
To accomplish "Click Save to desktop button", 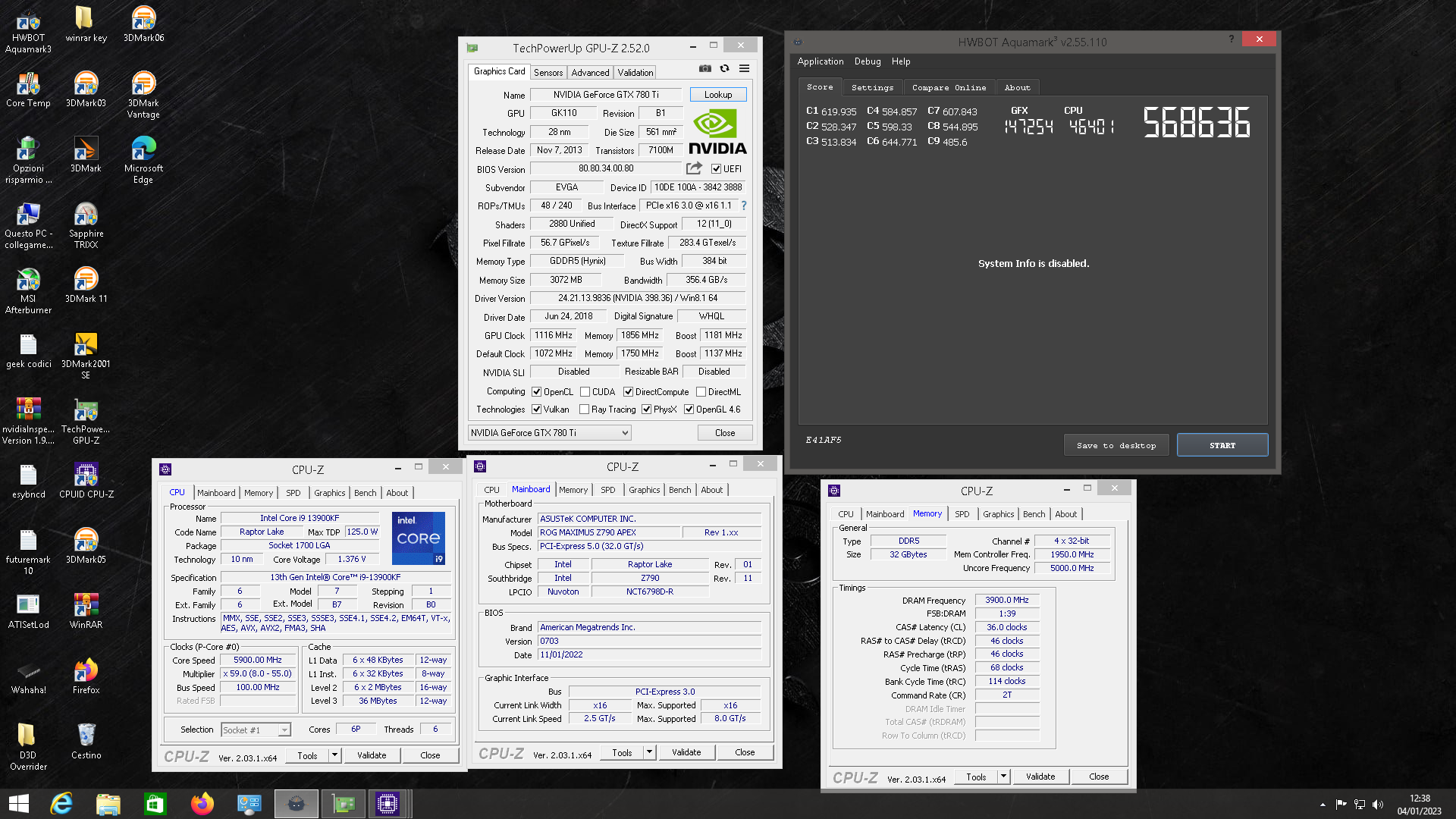I will (x=1116, y=445).
